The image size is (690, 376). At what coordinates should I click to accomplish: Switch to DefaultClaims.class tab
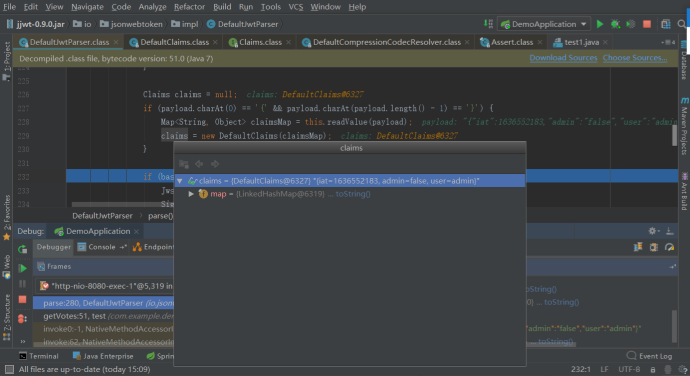[x=174, y=42]
